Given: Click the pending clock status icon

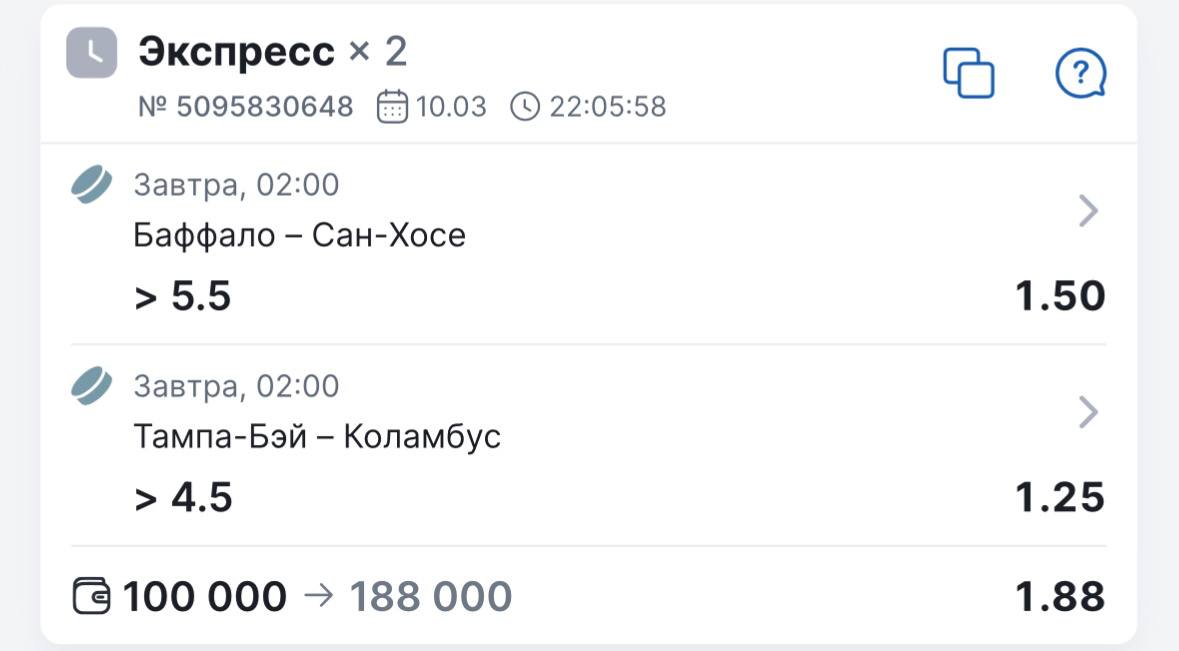Looking at the screenshot, I should [92, 53].
